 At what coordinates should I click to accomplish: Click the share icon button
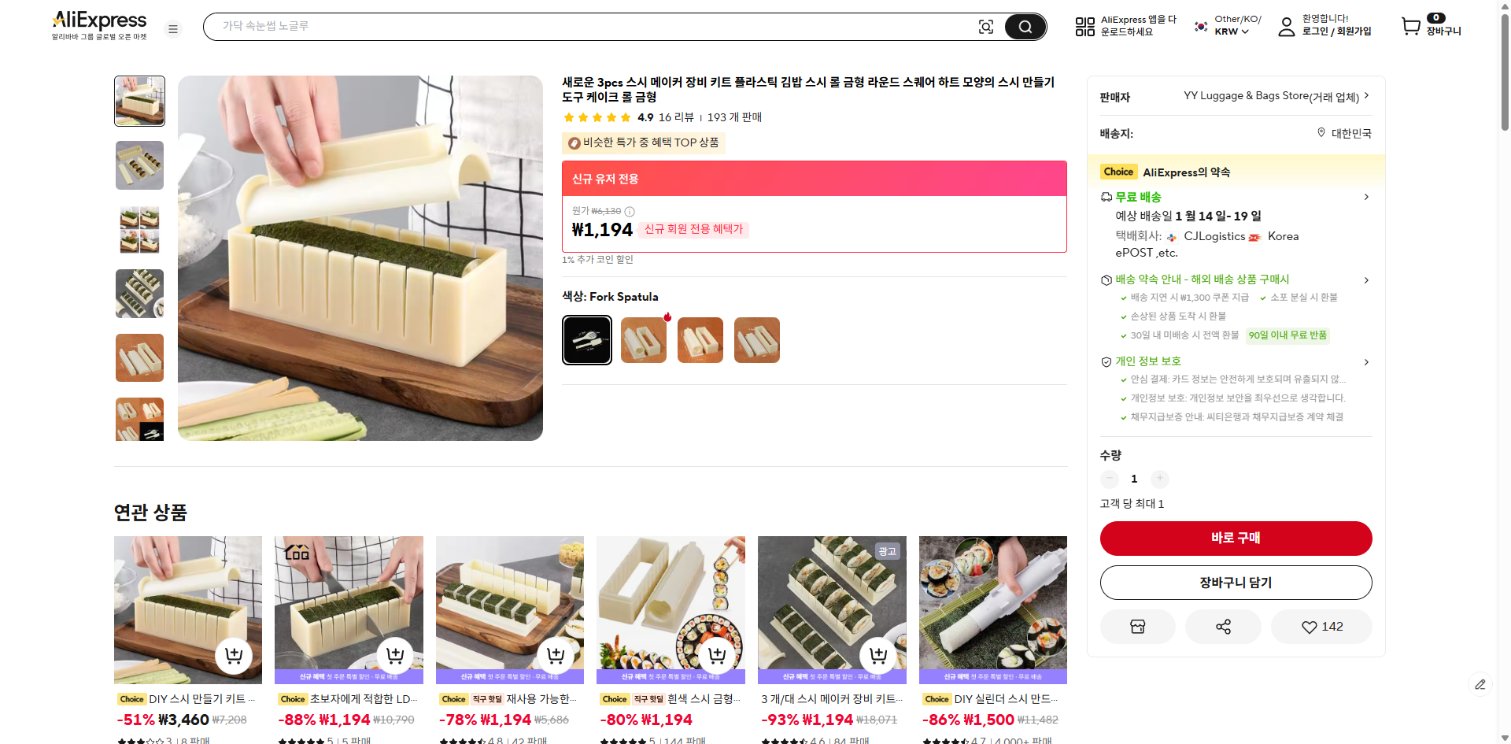pos(1223,627)
